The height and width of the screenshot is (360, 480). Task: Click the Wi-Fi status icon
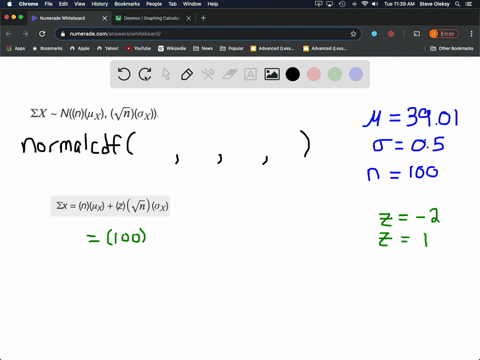point(365,4)
